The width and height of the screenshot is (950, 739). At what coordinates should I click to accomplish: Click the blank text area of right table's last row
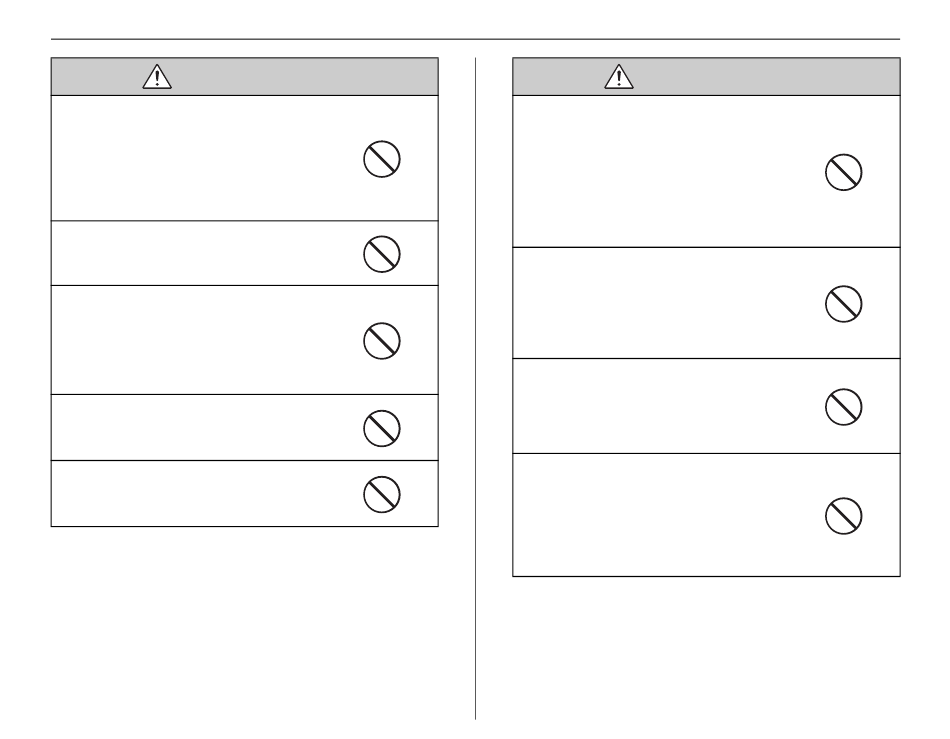[x=665, y=515]
